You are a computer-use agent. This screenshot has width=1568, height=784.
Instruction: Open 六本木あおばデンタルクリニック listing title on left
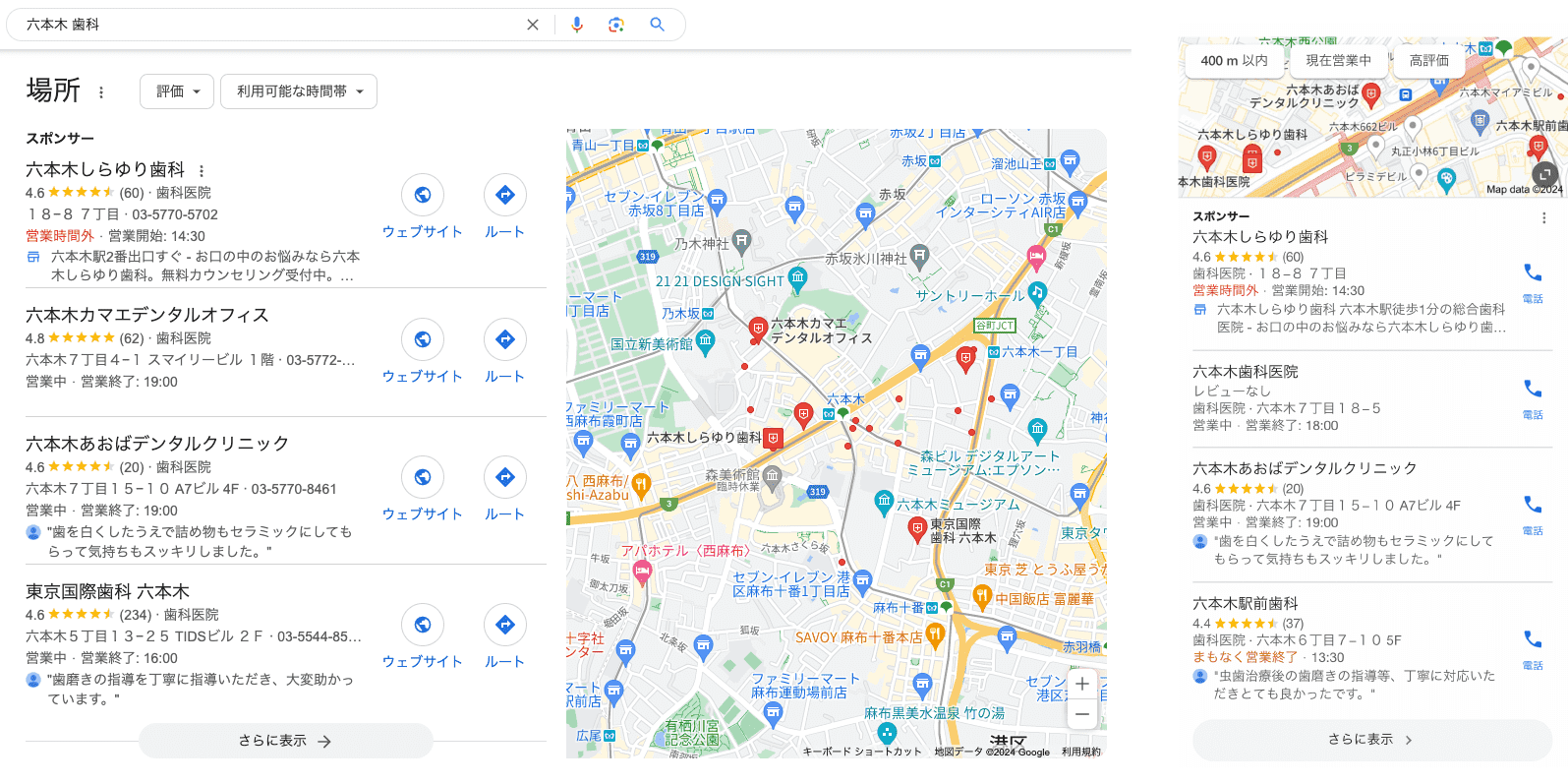click(157, 444)
